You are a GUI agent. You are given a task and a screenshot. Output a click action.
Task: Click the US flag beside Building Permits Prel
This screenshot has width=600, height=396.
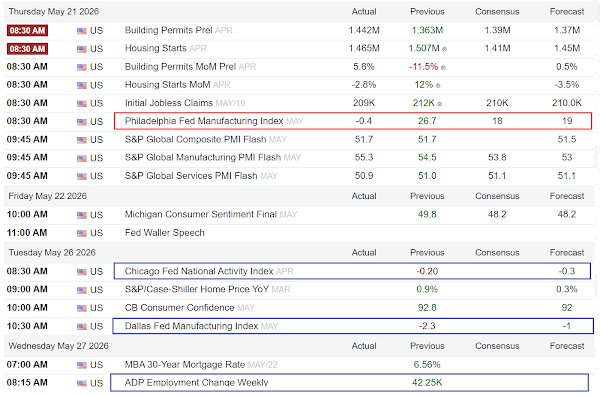pyautogui.click(x=82, y=31)
